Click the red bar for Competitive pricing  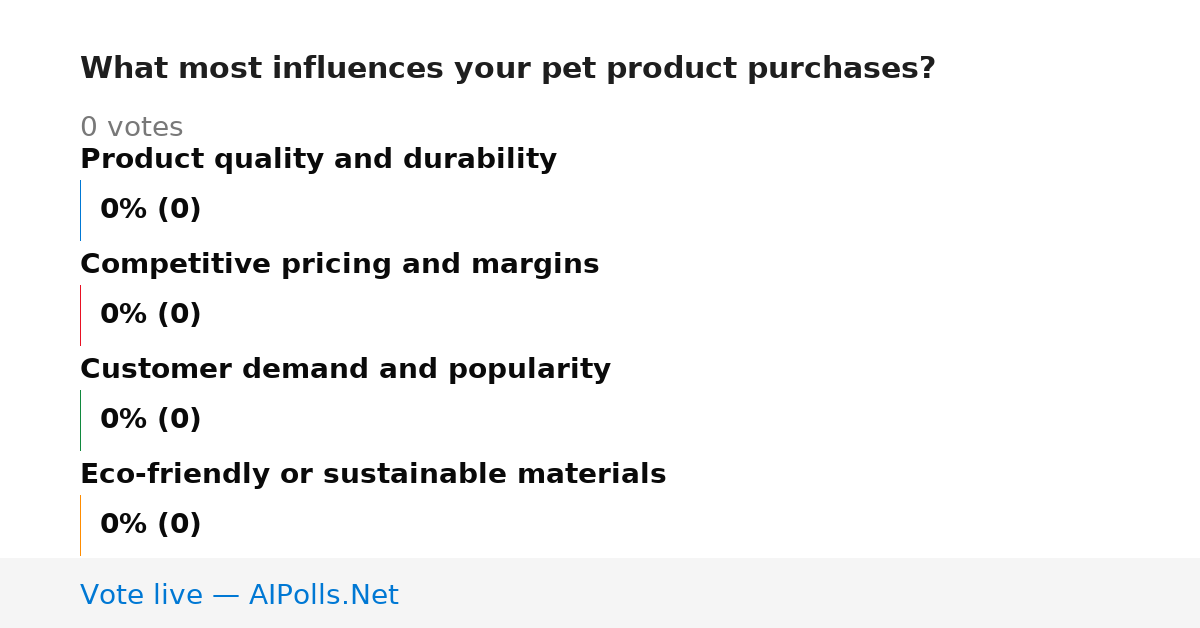[x=80, y=315]
